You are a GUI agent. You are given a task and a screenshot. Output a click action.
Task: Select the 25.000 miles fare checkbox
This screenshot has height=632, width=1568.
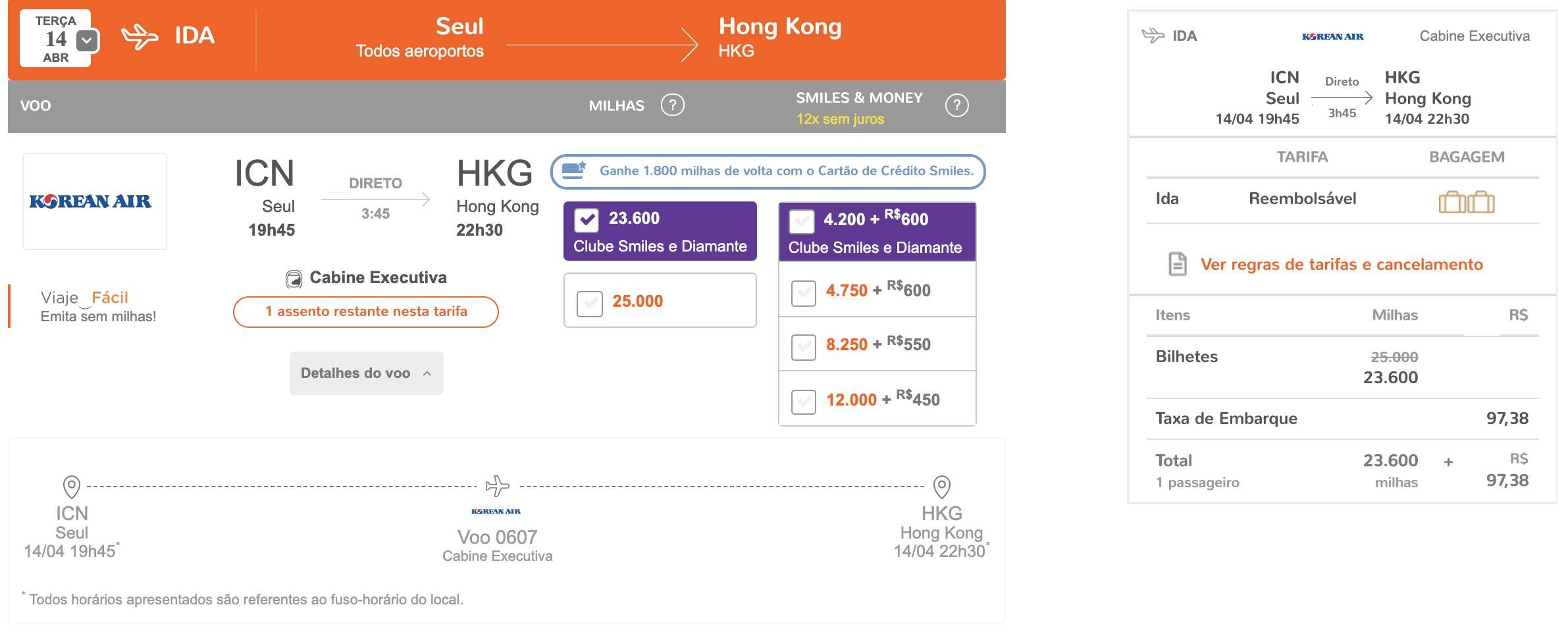pos(589,303)
